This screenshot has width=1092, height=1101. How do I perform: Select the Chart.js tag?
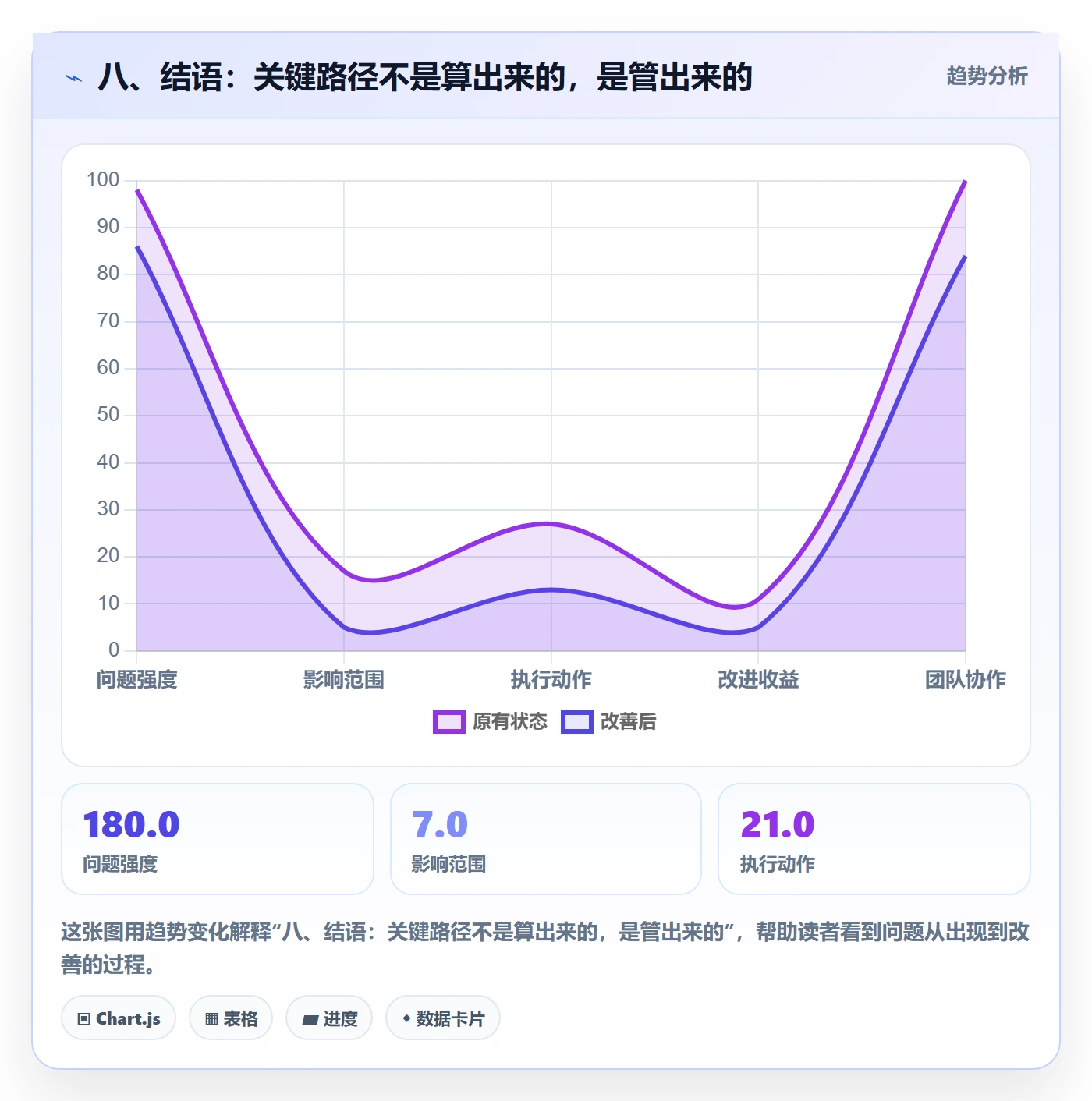pos(119,1018)
